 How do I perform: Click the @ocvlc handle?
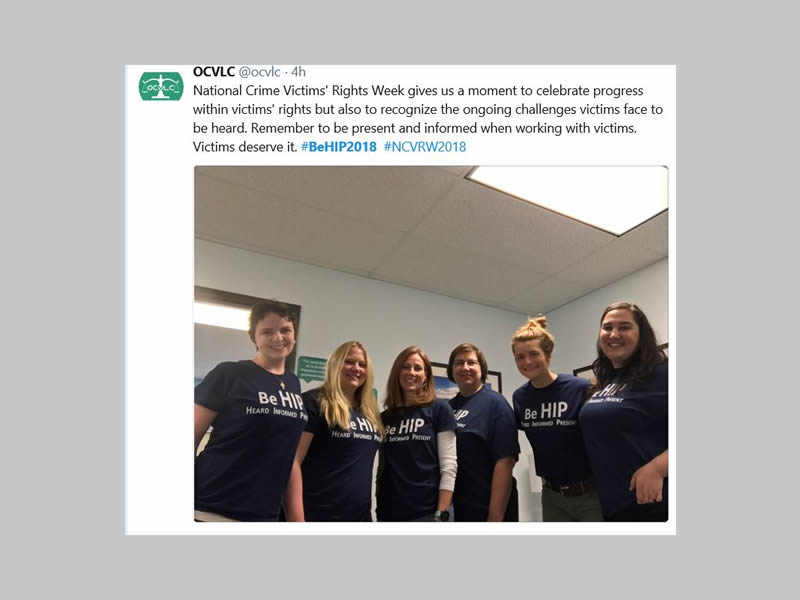pos(260,72)
